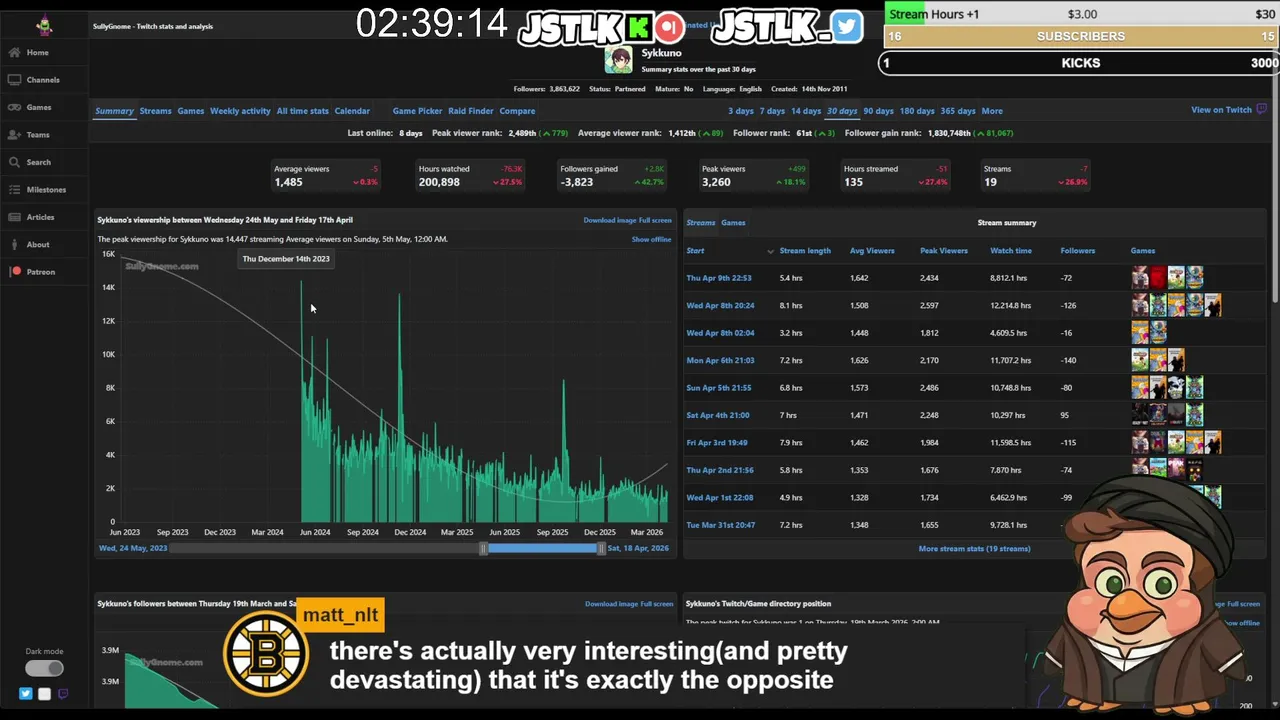Open the Sat Apr 4th 21:00 stream
This screenshot has width=1280, height=720.
pyautogui.click(x=718, y=416)
